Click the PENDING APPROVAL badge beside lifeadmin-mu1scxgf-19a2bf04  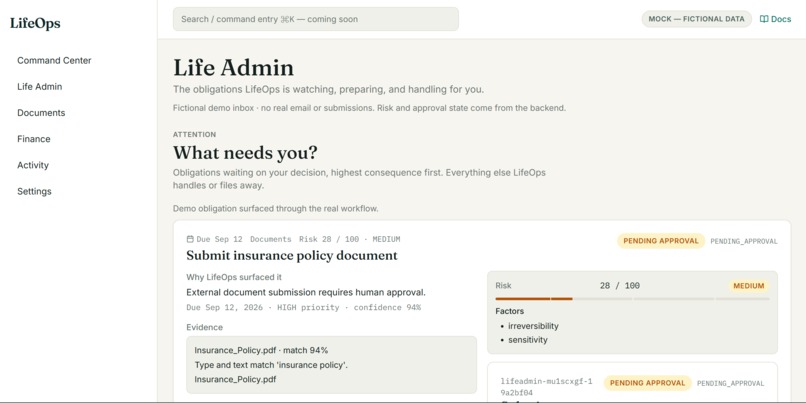coord(647,383)
